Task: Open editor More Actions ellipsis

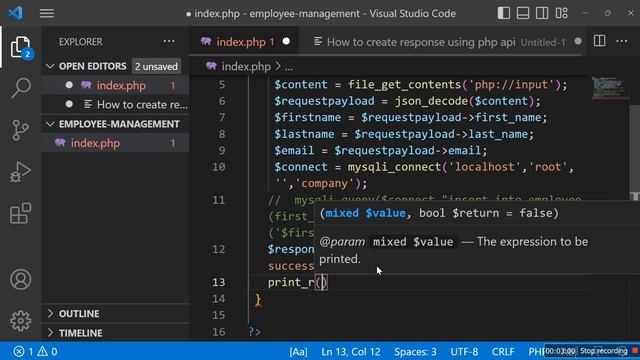Action: (x=622, y=41)
